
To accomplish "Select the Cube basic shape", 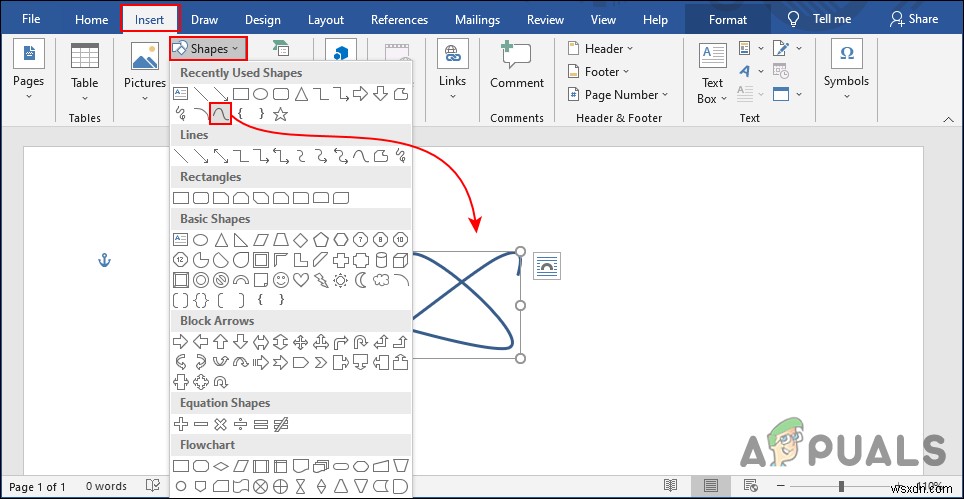I will (400, 260).
